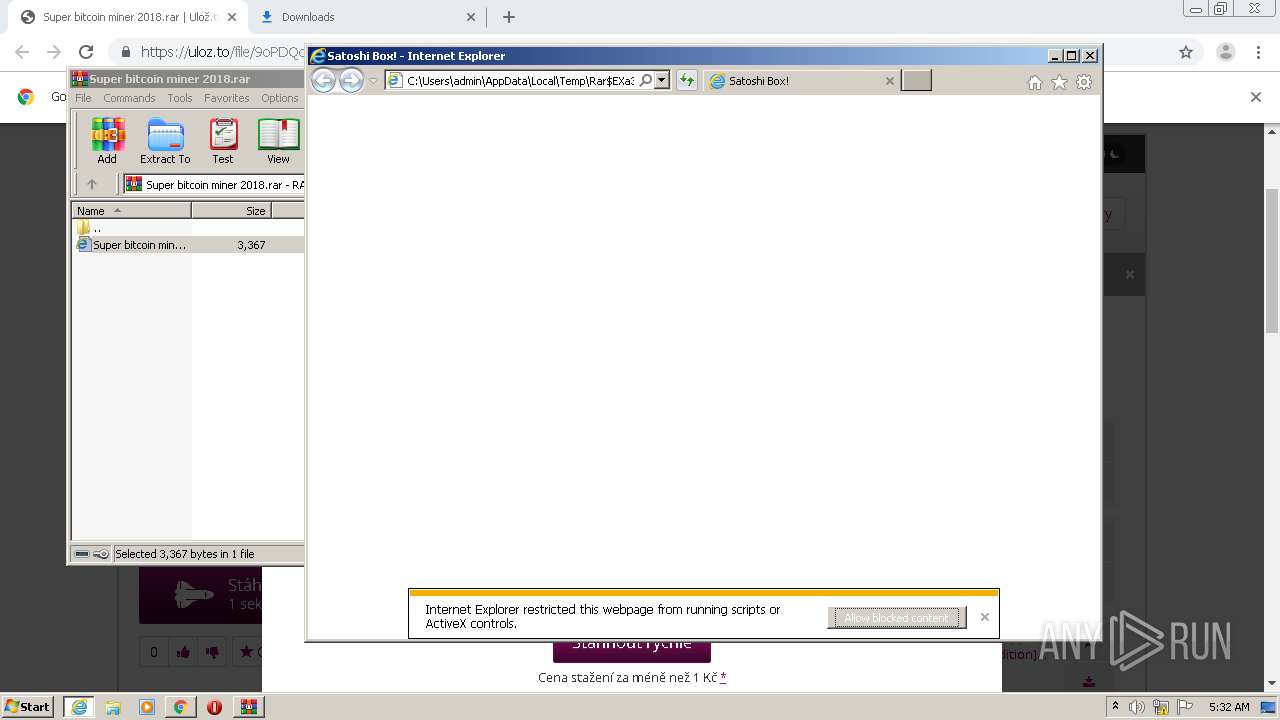1280x720 pixels.
Task: Open the Favorites menu in WinRAR
Action: click(227, 98)
